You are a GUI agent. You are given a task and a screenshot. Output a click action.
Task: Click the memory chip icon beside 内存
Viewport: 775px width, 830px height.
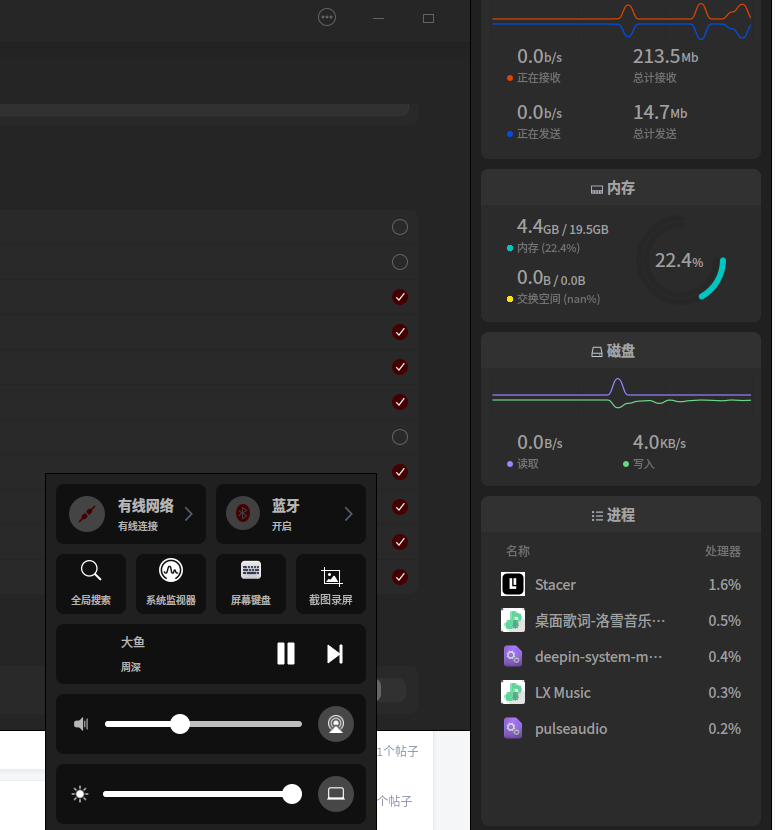597,190
